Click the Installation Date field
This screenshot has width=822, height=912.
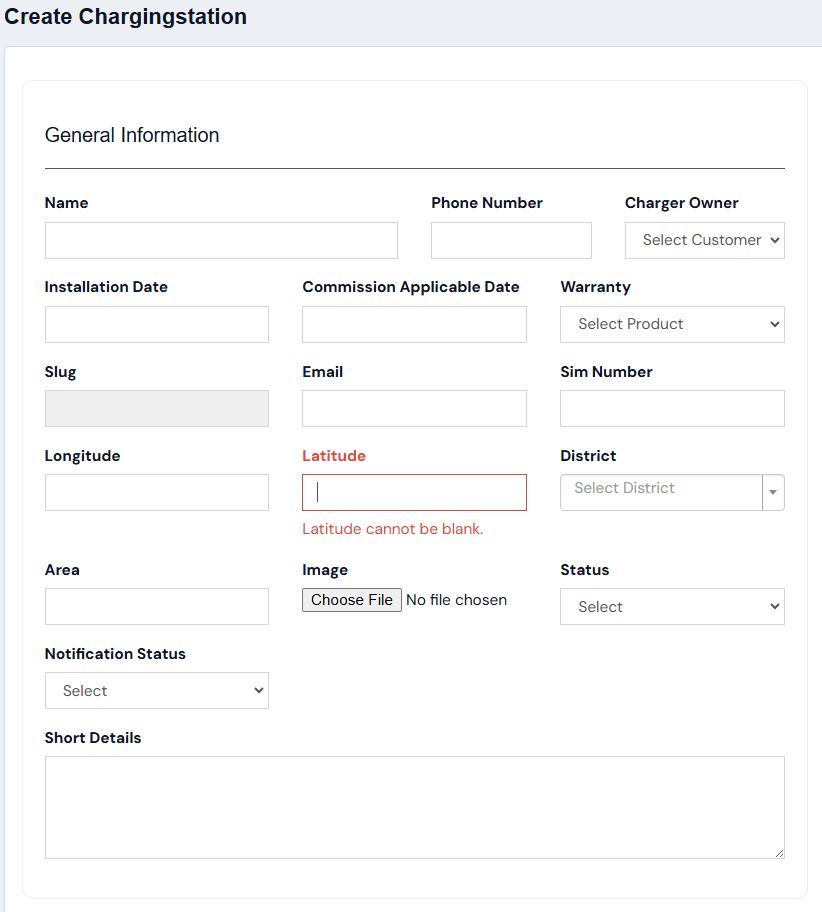156,324
